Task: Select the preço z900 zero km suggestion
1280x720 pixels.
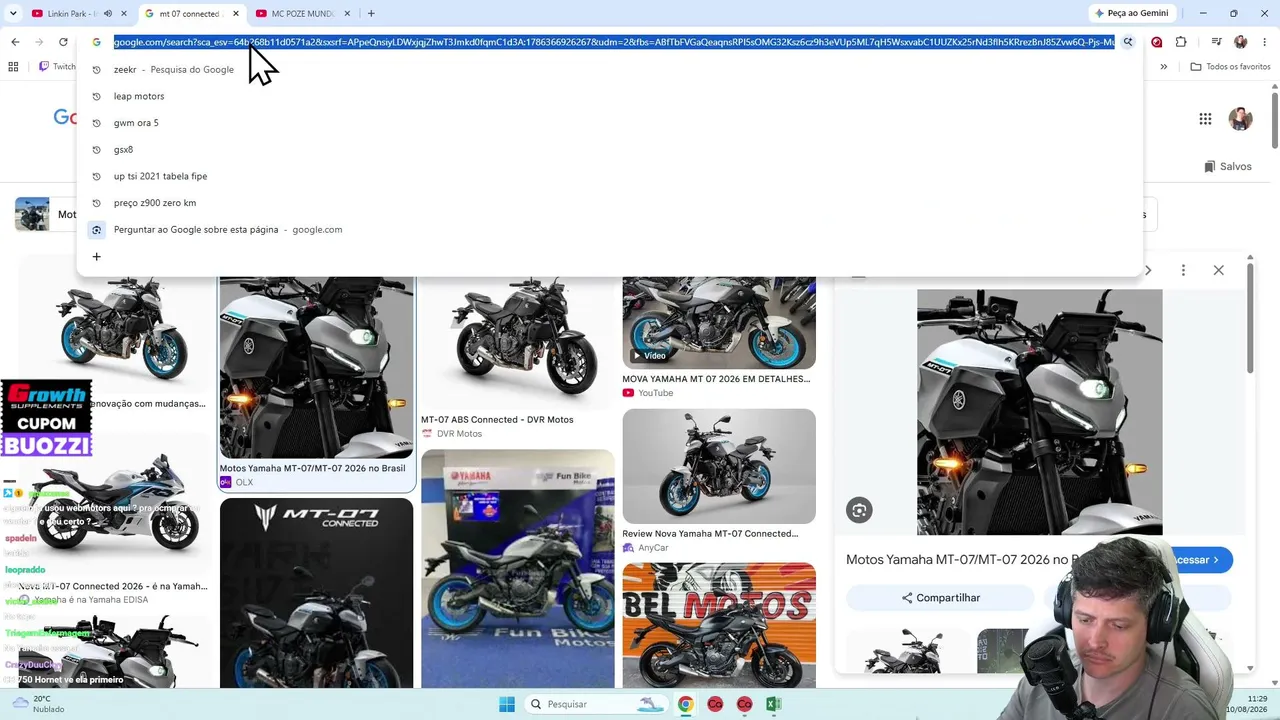Action: (610, 203)
